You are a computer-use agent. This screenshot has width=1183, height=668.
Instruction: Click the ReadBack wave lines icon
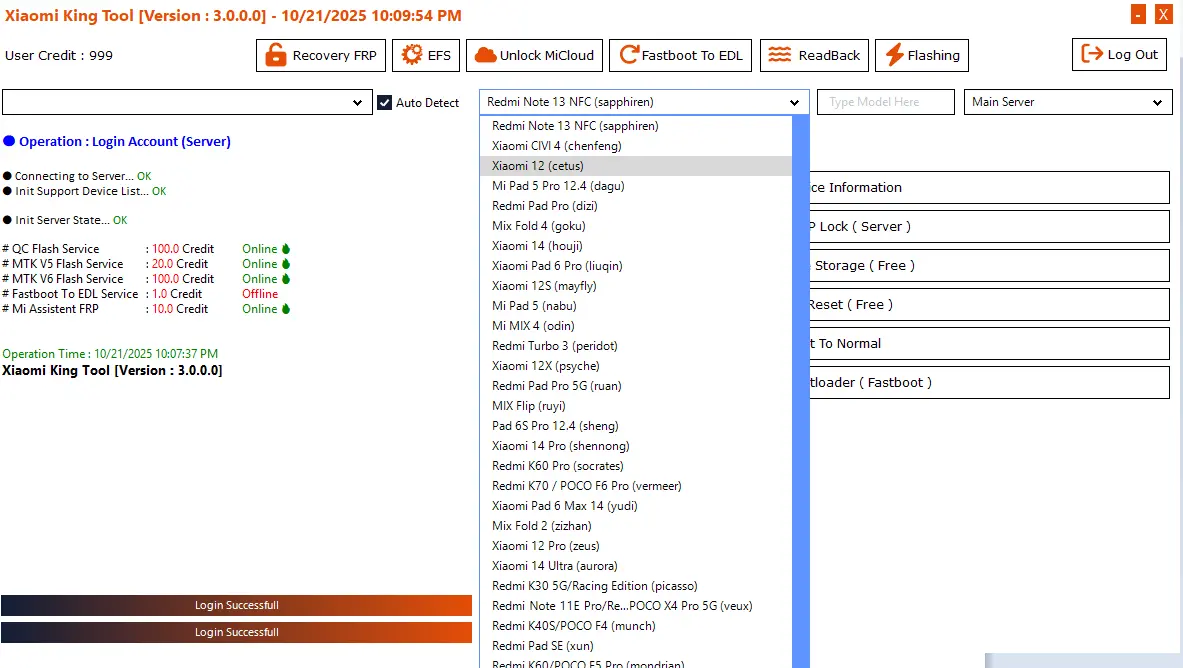(x=779, y=55)
